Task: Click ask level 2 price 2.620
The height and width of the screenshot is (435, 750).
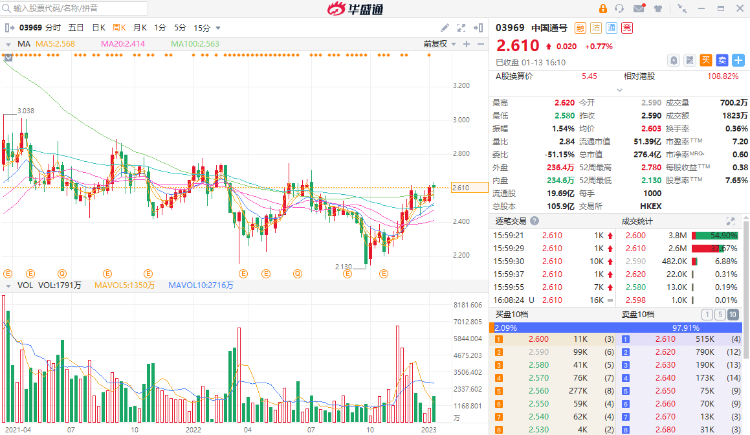Action: (x=665, y=352)
